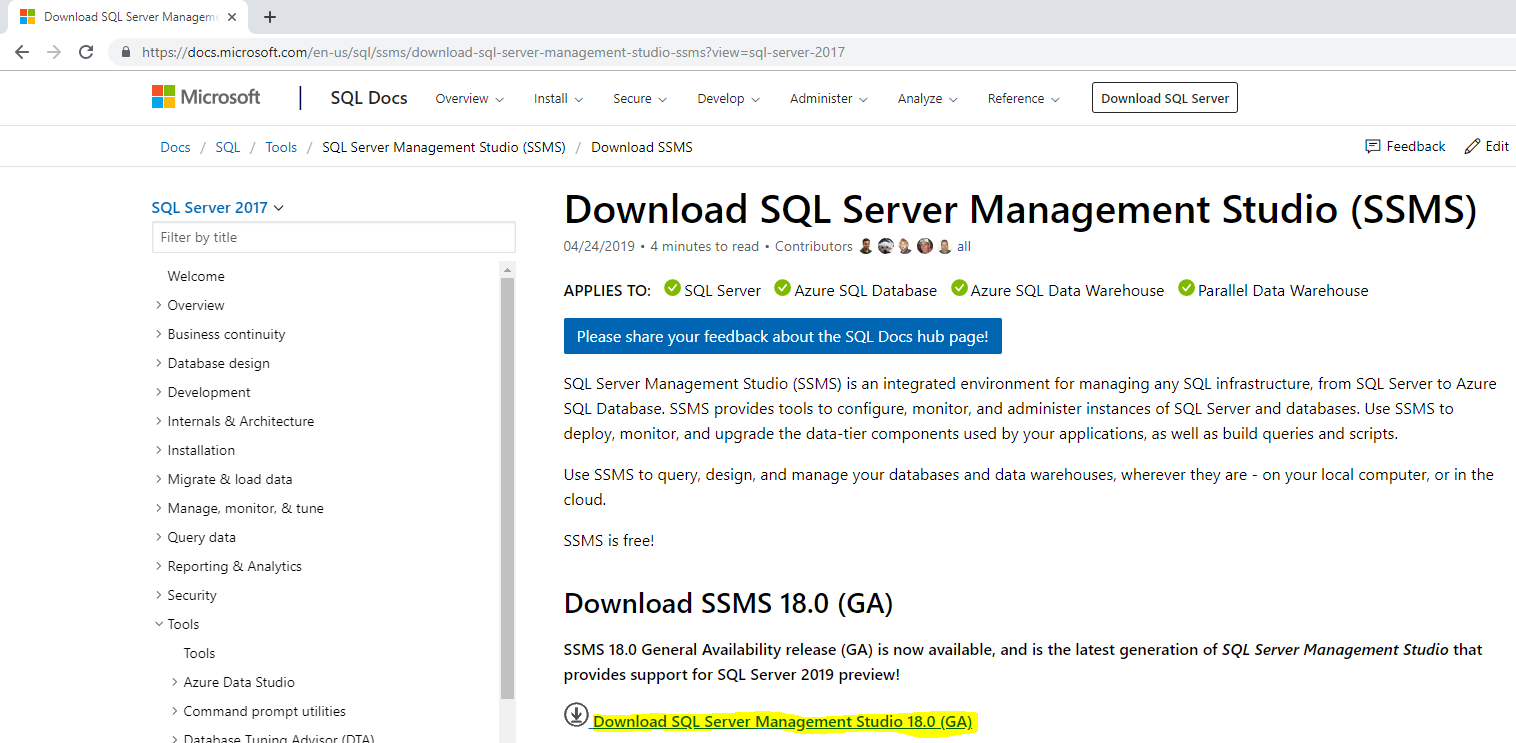Screen dimensions: 1516x743
Task: Click the browser back arrow
Action: point(22,52)
